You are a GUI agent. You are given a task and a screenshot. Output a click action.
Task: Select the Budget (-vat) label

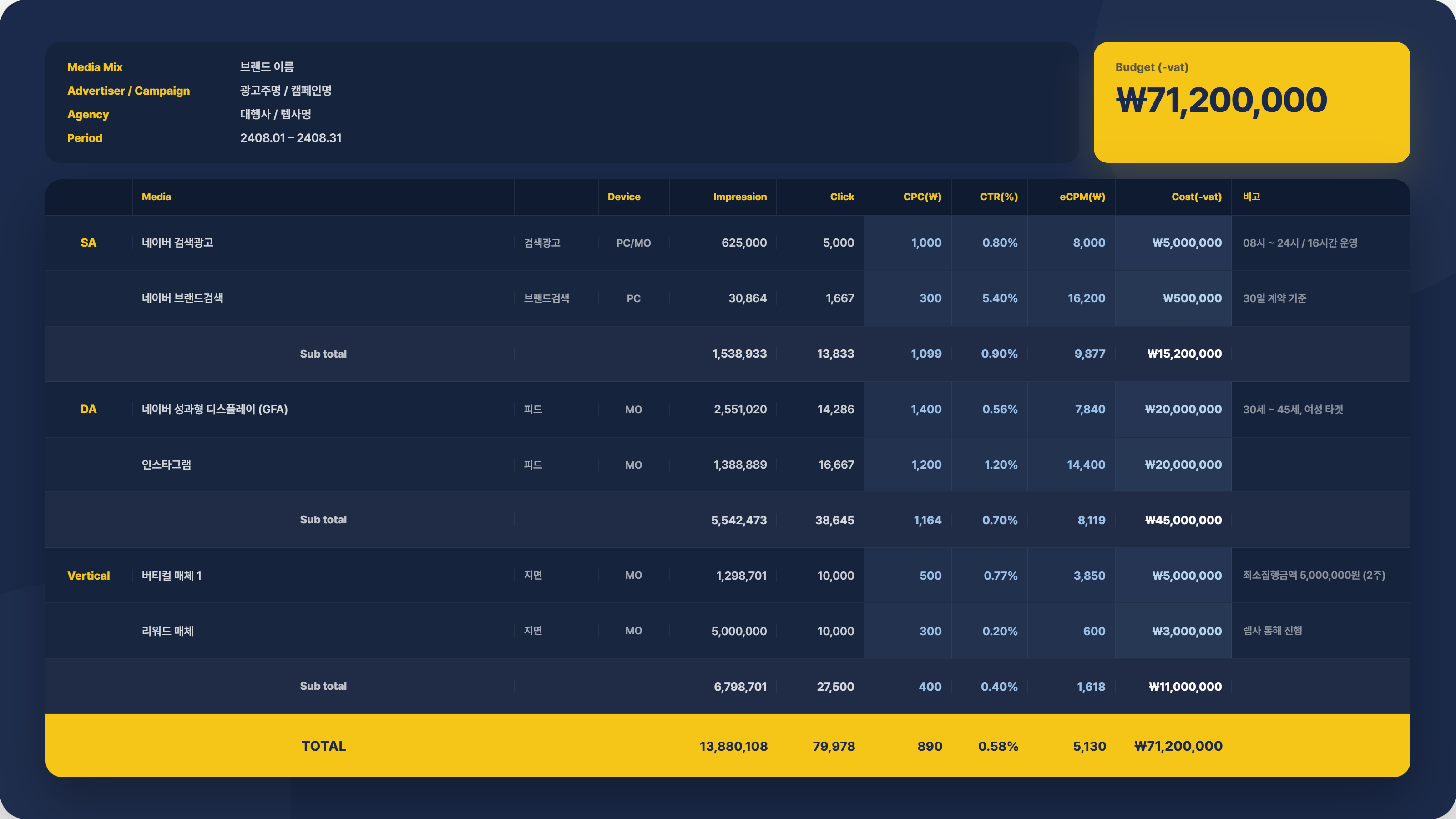(1152, 67)
